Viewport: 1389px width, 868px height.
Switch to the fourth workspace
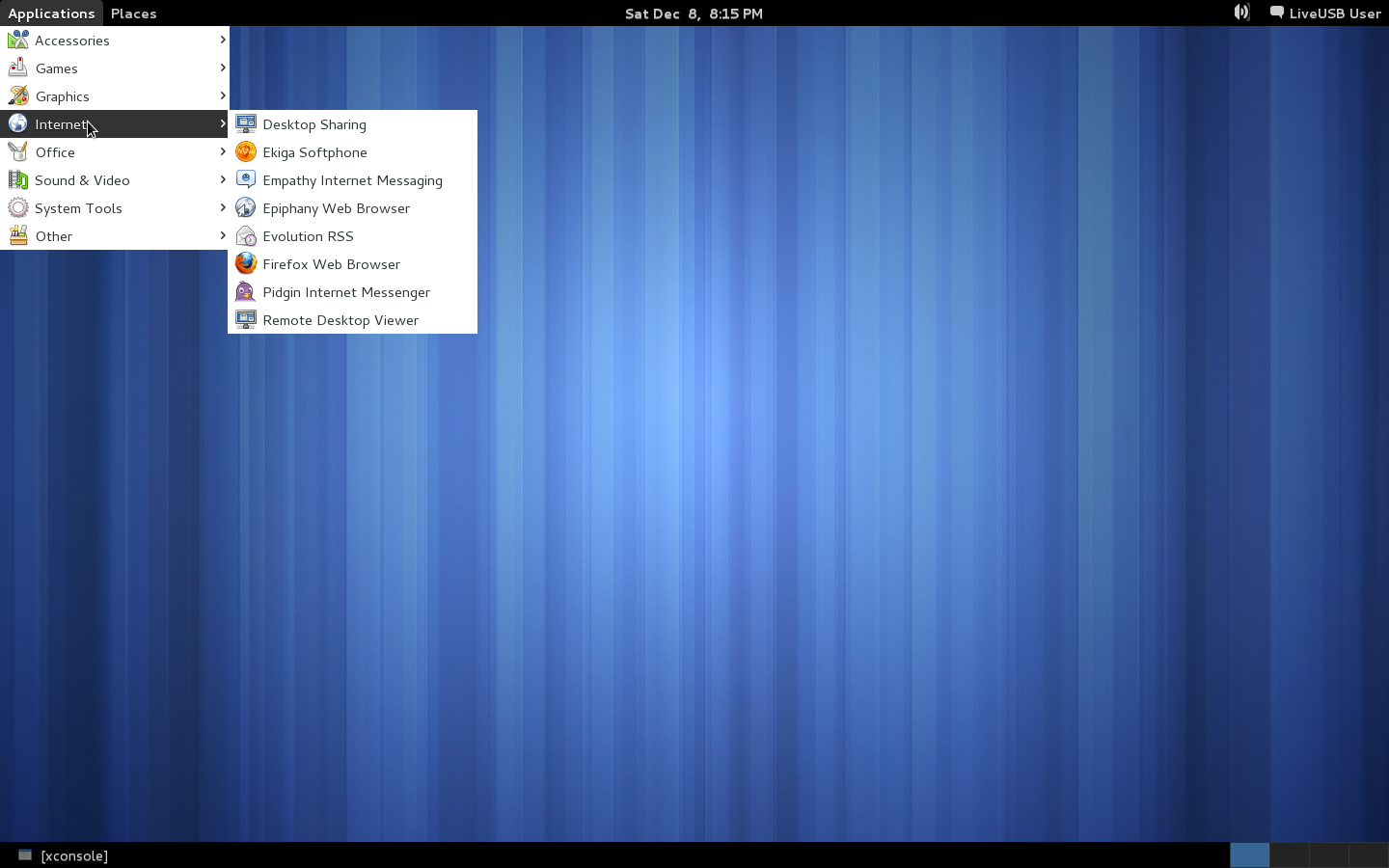point(1368,855)
